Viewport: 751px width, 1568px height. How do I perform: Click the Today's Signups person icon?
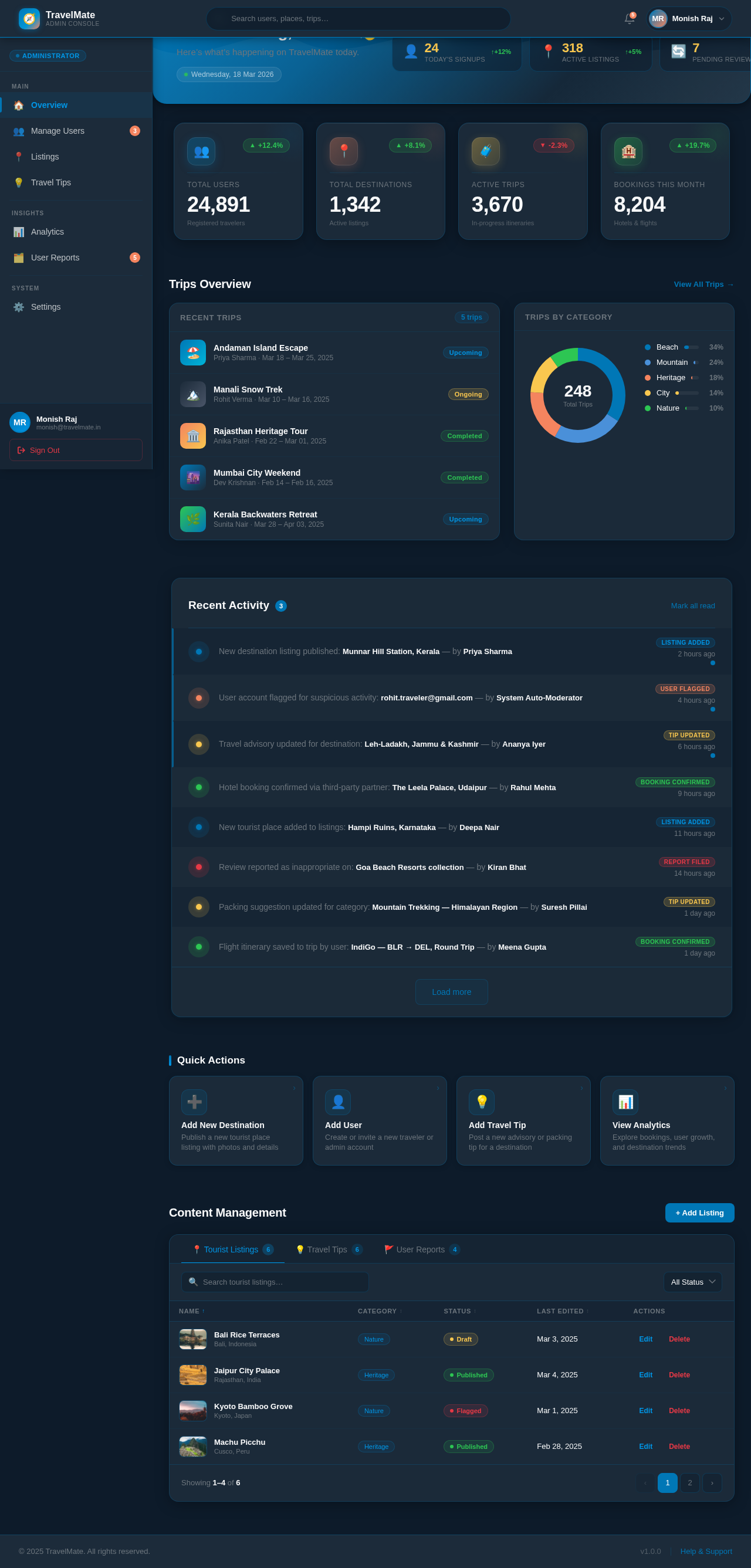411,52
